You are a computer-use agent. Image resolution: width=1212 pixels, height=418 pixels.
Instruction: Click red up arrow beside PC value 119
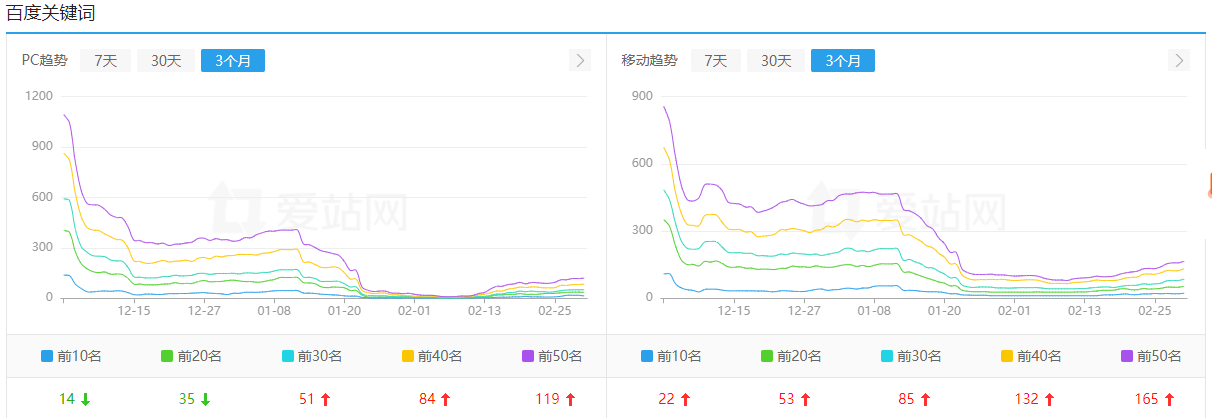570,400
